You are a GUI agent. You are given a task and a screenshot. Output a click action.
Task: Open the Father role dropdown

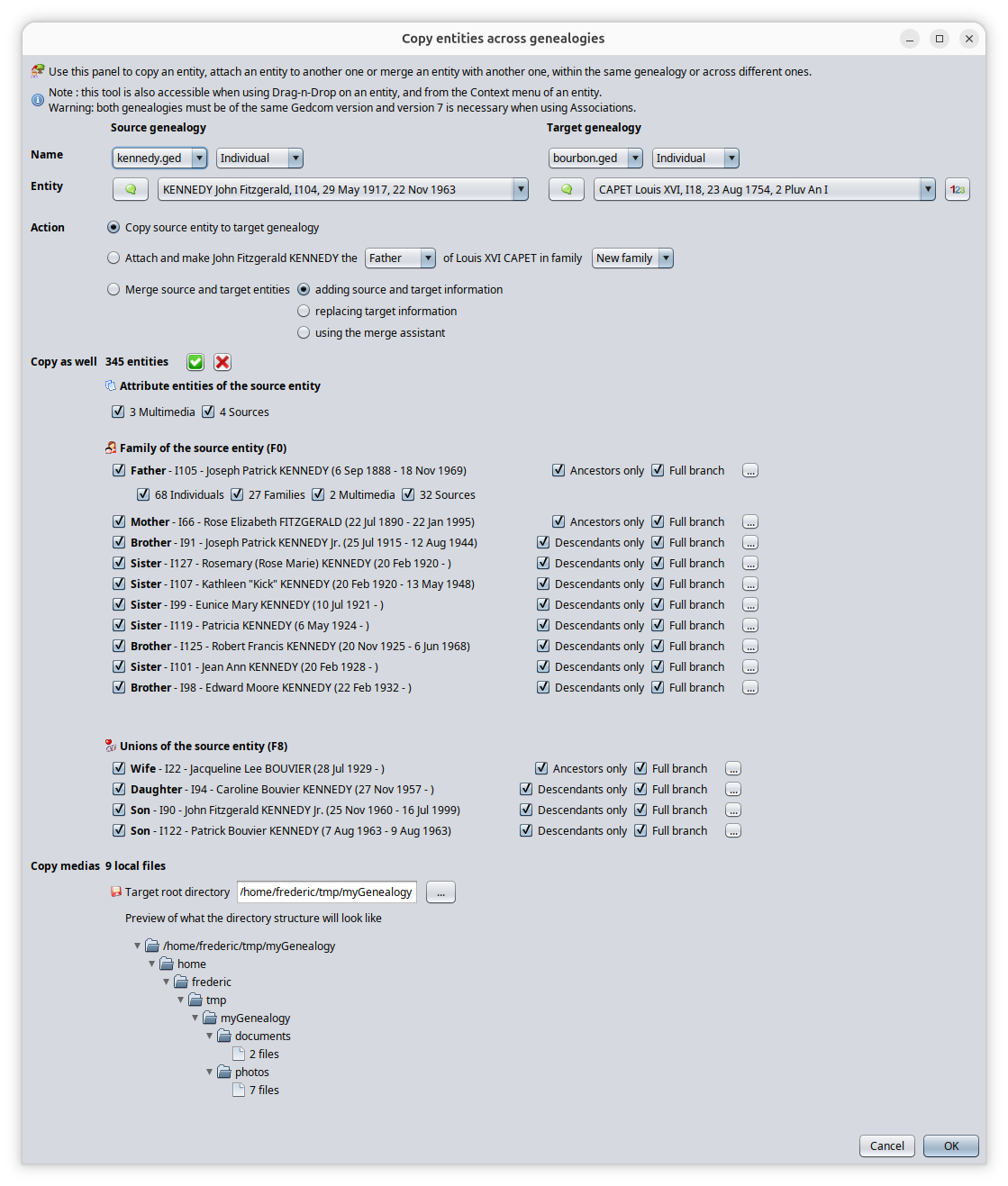[x=401, y=258]
